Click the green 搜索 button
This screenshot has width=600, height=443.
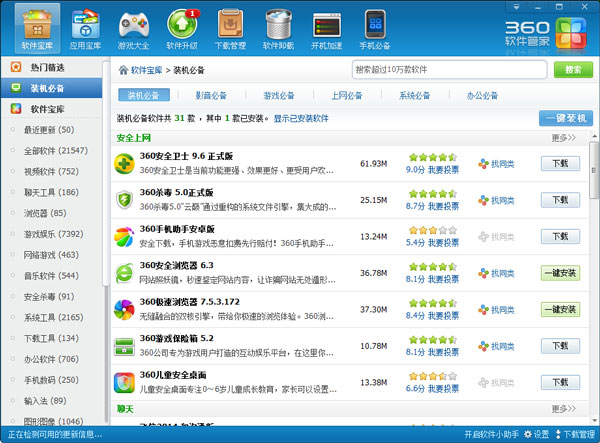coord(573,70)
